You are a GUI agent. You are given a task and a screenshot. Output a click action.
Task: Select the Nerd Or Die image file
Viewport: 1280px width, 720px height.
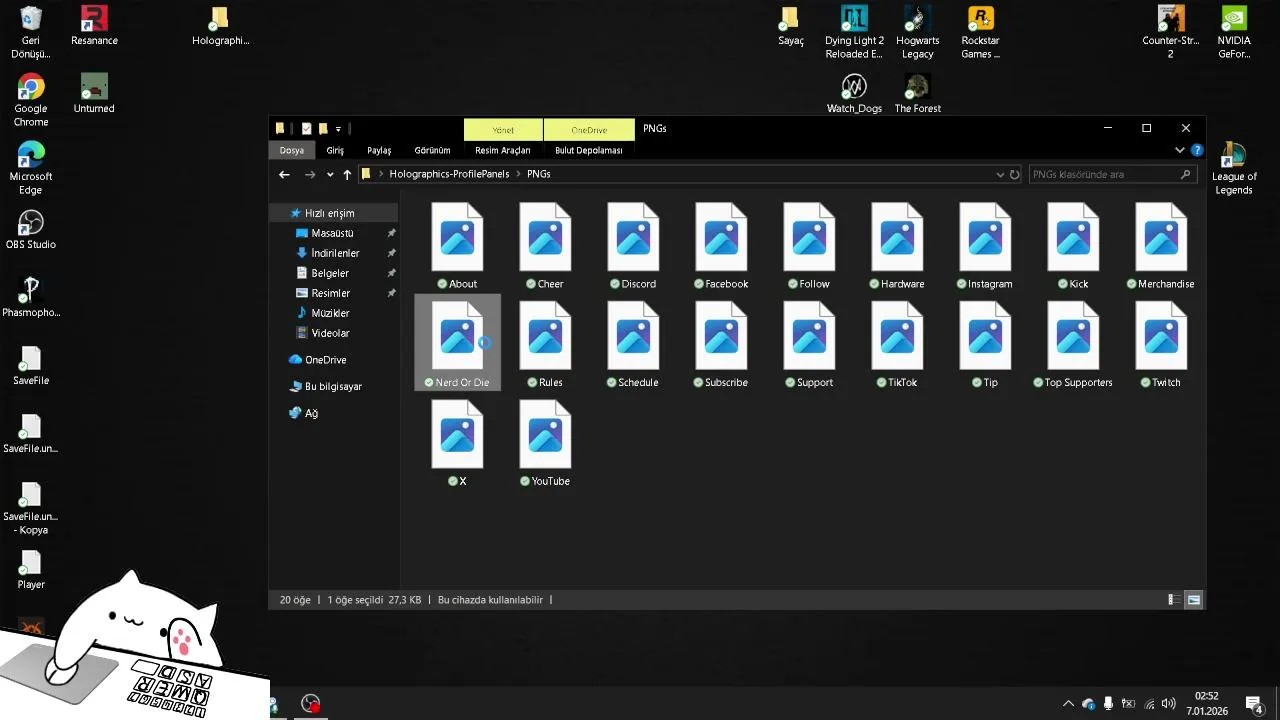coord(457,344)
